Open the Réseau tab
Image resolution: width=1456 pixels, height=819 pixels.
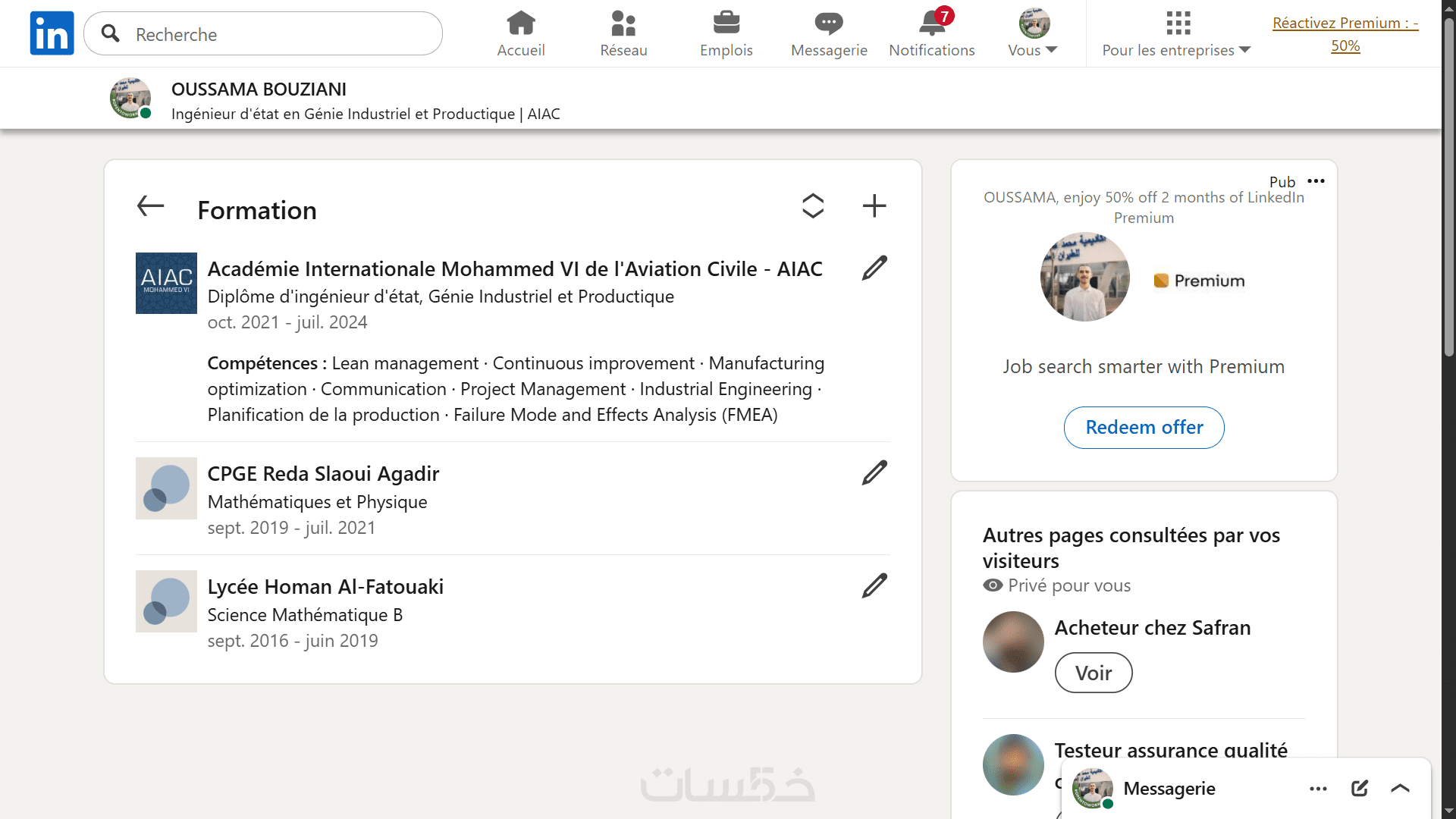[623, 33]
